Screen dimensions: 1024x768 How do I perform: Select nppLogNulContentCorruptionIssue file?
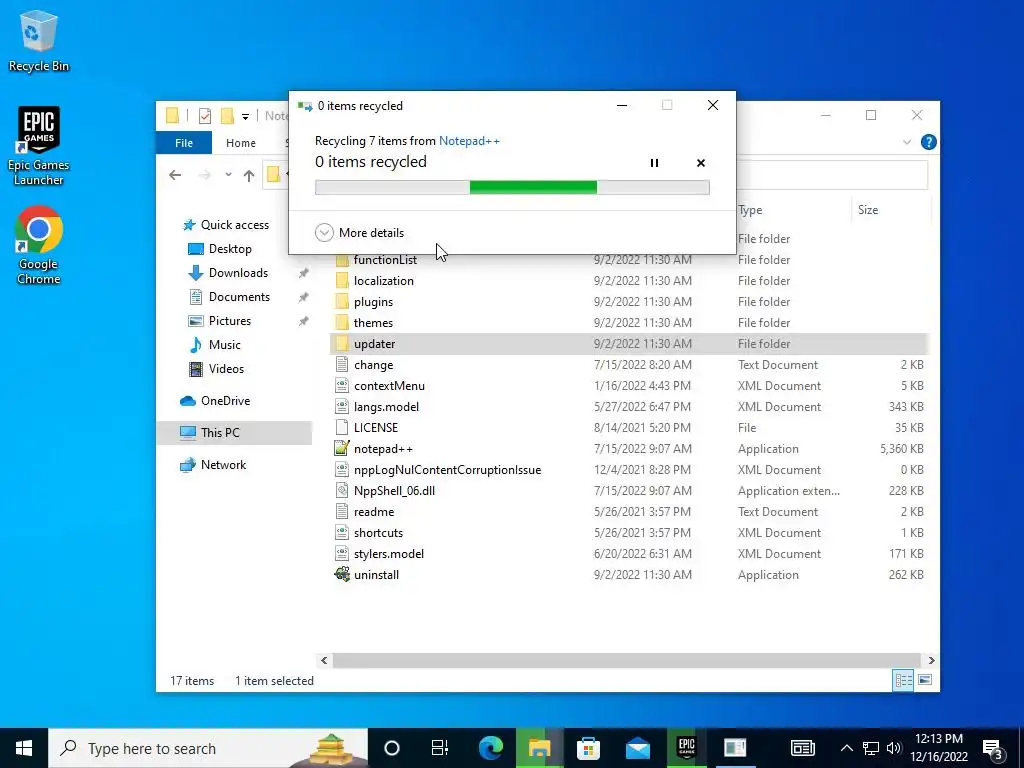click(x=447, y=470)
